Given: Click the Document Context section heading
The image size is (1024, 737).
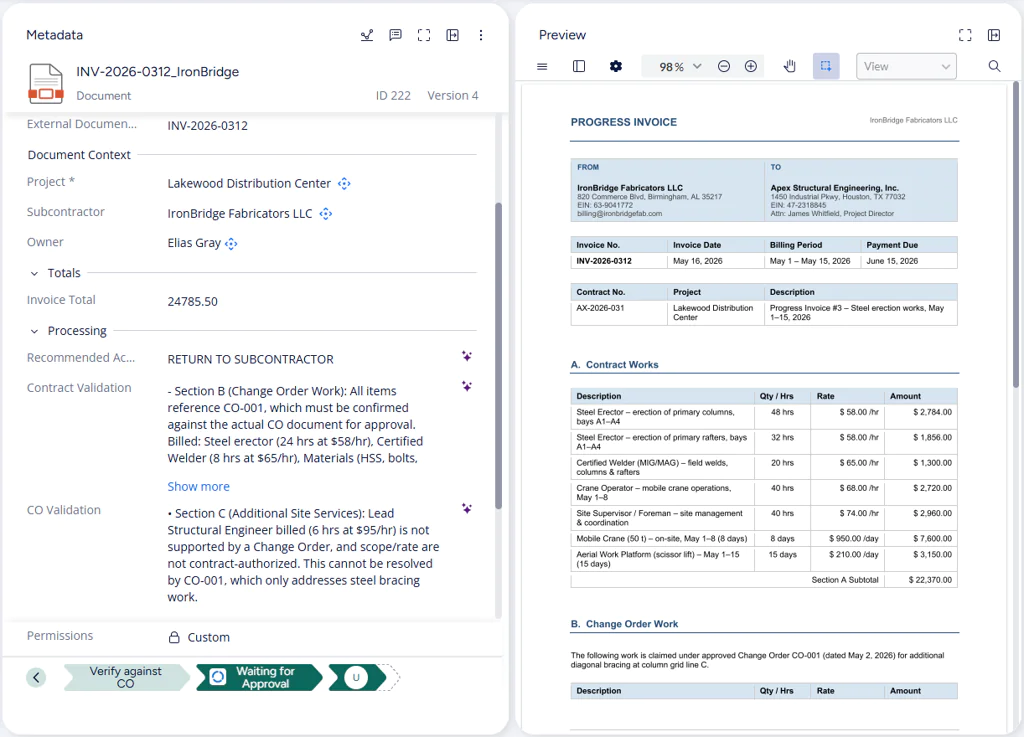Looking at the screenshot, I should [79, 155].
